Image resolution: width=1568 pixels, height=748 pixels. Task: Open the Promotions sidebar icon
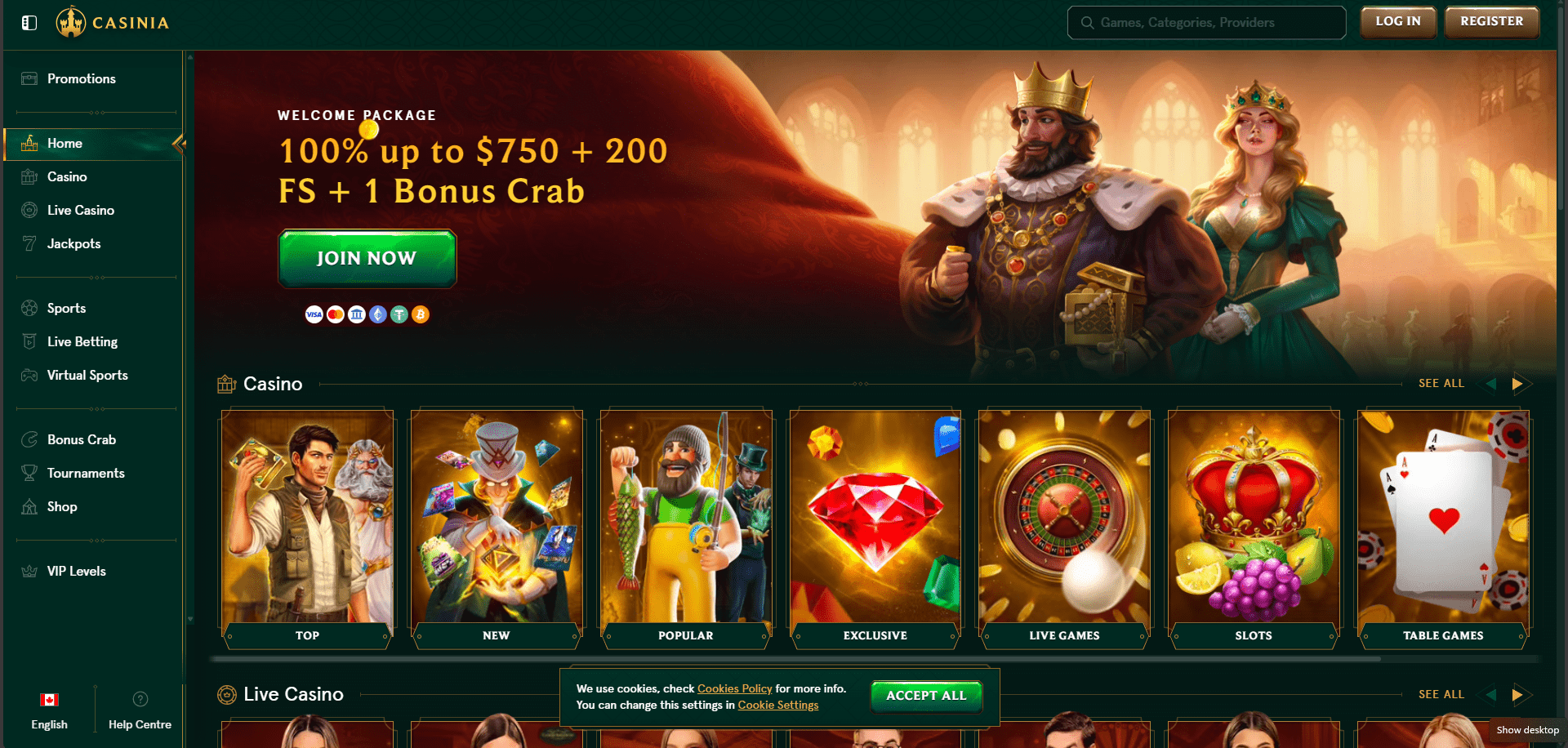29,78
